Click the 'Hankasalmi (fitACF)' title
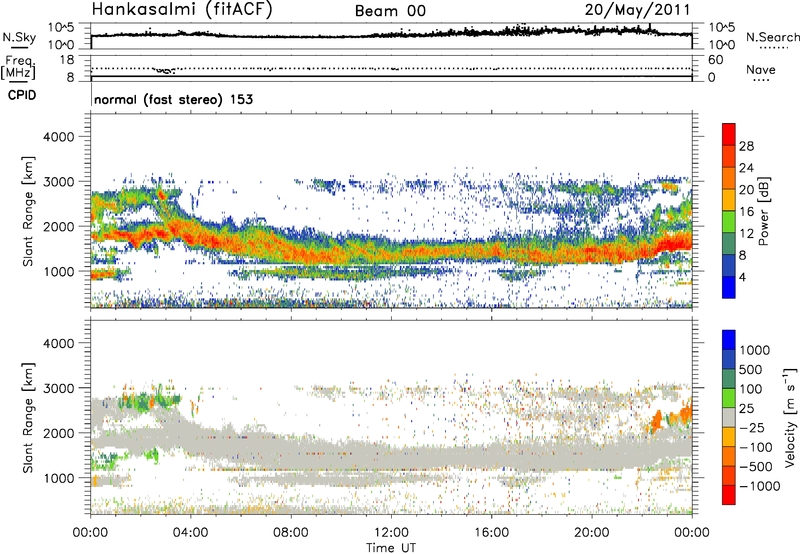The width and height of the screenshot is (800, 554). (x=182, y=10)
